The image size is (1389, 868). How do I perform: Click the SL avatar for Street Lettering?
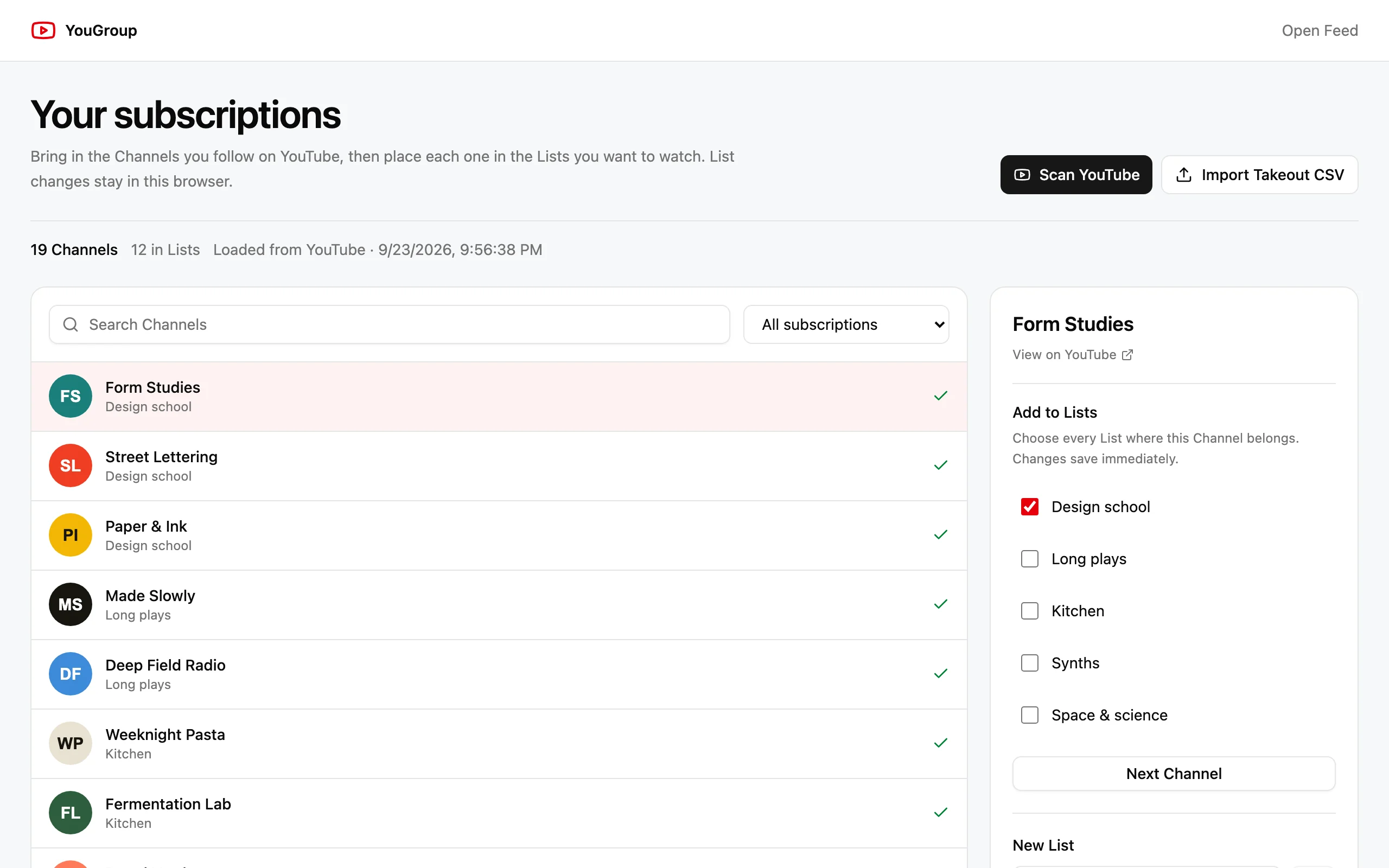(70, 465)
